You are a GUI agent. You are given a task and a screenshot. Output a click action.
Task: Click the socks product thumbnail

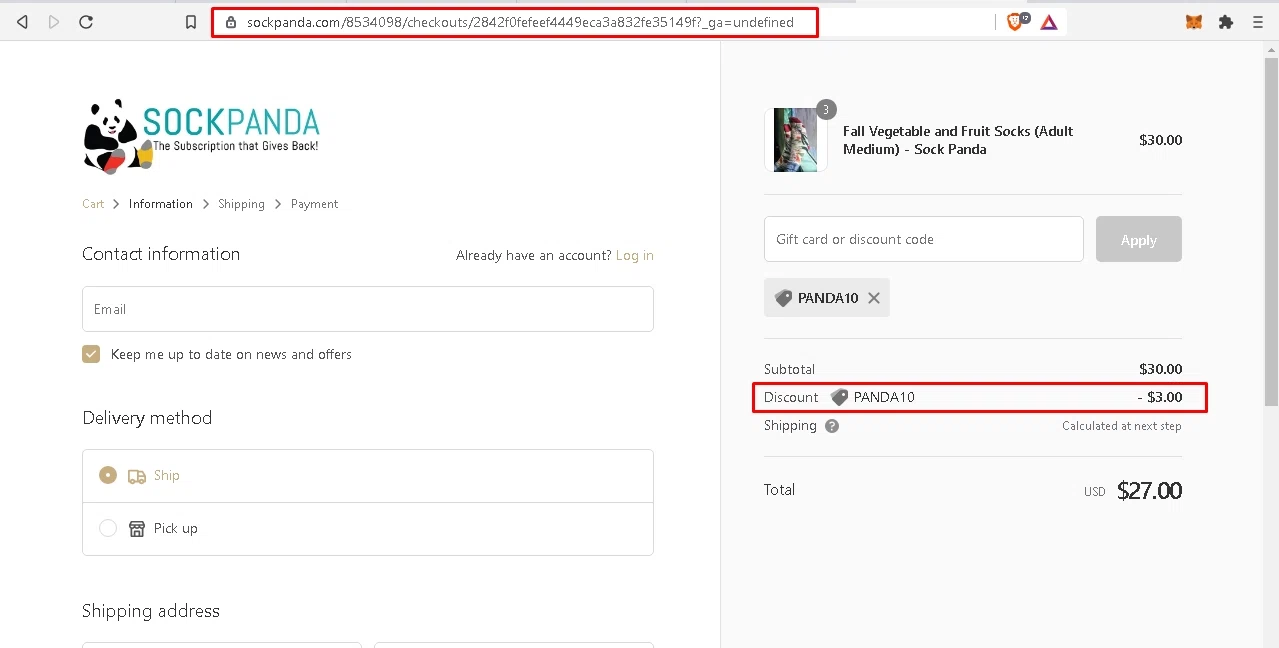pyautogui.click(x=795, y=140)
